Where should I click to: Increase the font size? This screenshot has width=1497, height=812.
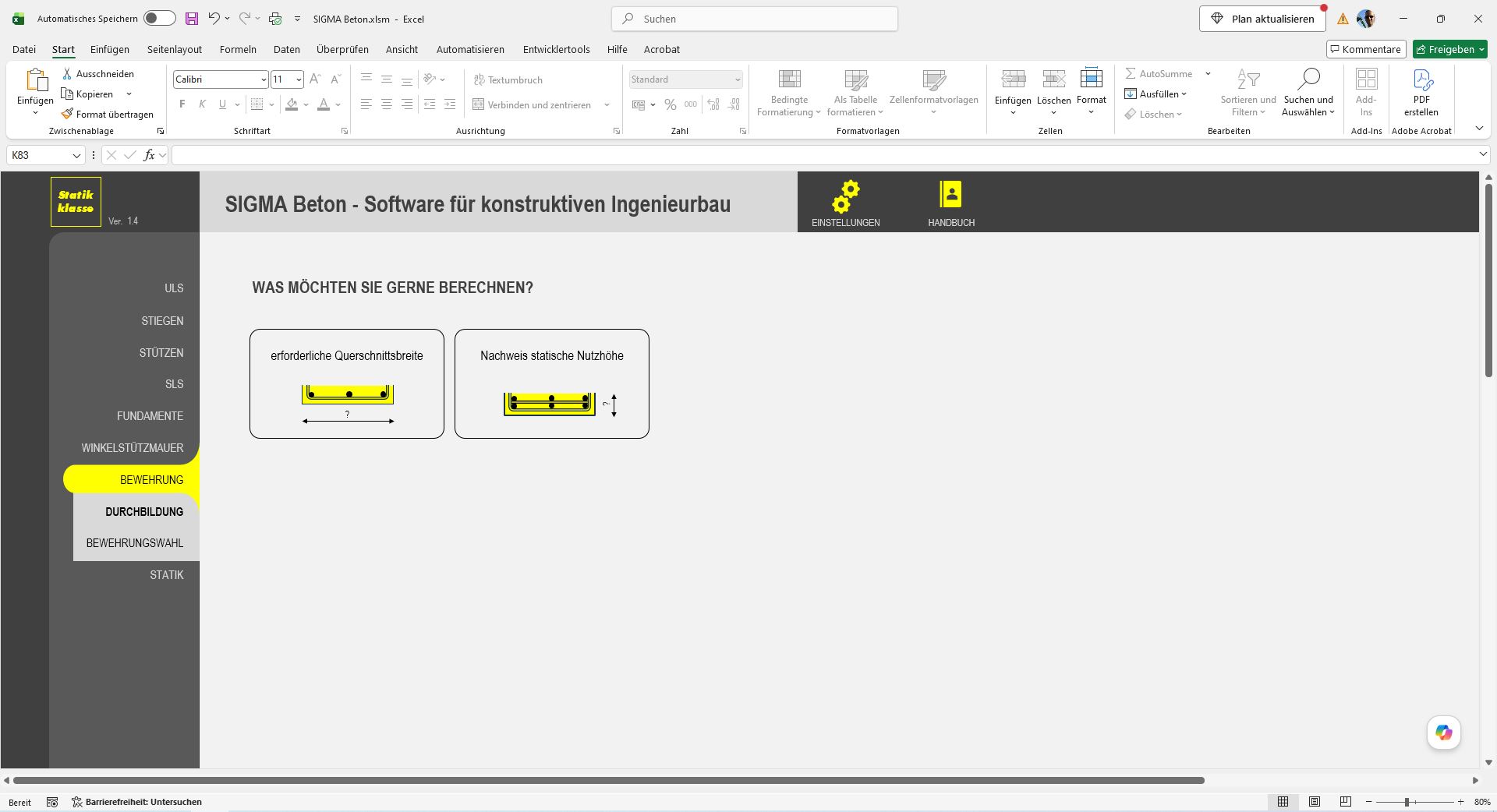coord(315,79)
